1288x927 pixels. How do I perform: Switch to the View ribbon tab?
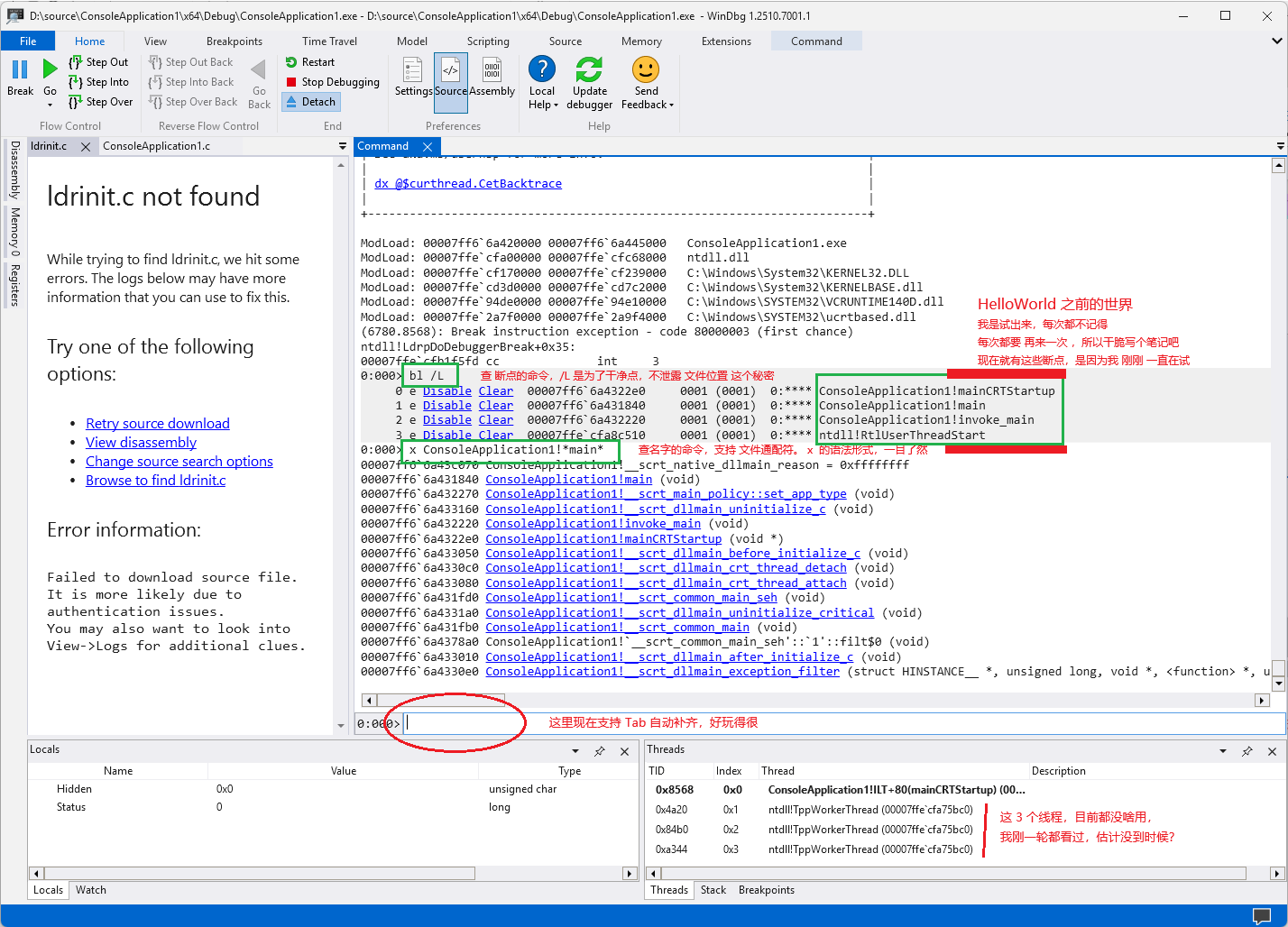pyautogui.click(x=155, y=41)
